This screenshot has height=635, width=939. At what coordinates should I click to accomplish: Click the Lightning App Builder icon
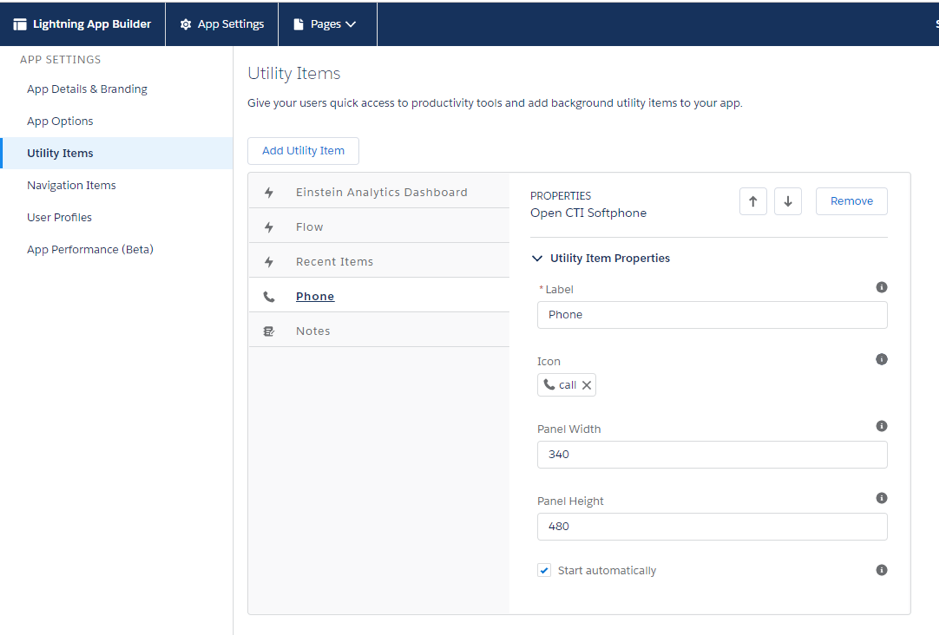click(20, 24)
